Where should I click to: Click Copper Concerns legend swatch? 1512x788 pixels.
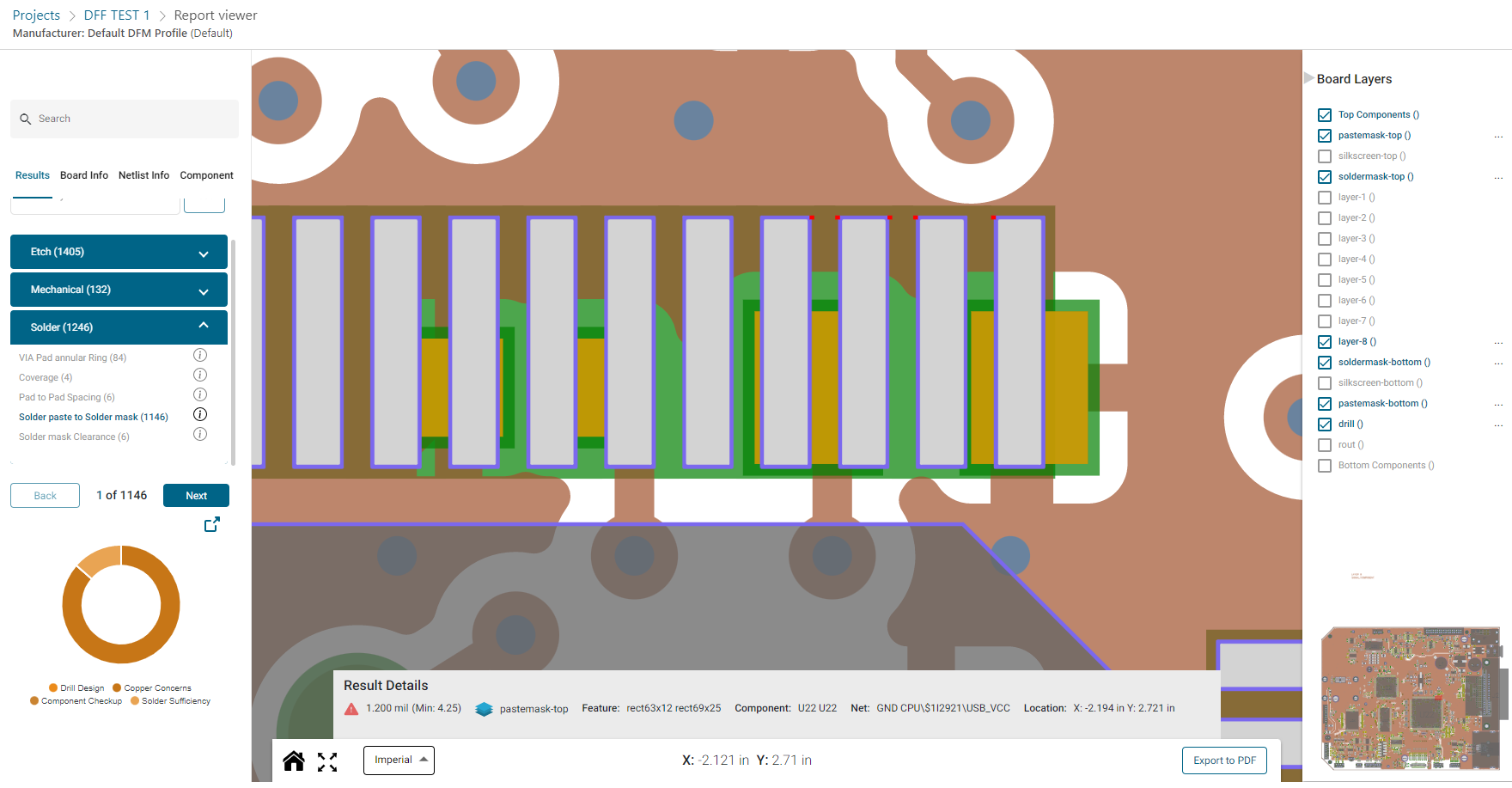(x=117, y=687)
